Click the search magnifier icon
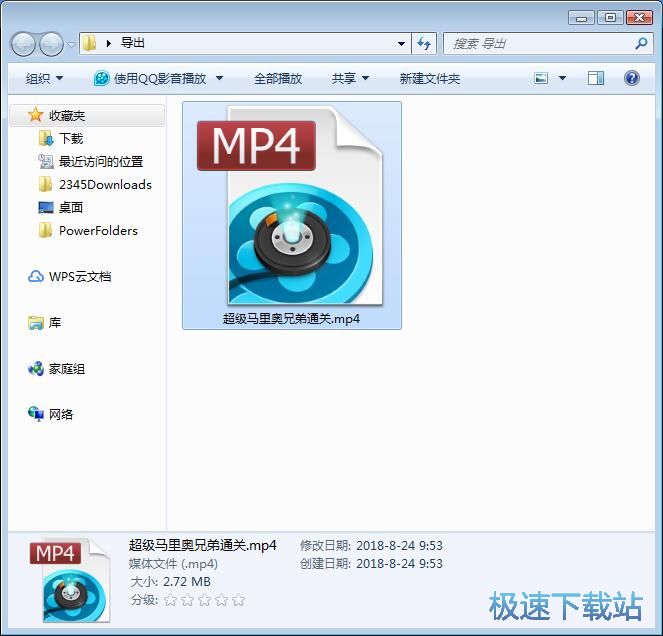This screenshot has height=636, width=663. point(641,43)
